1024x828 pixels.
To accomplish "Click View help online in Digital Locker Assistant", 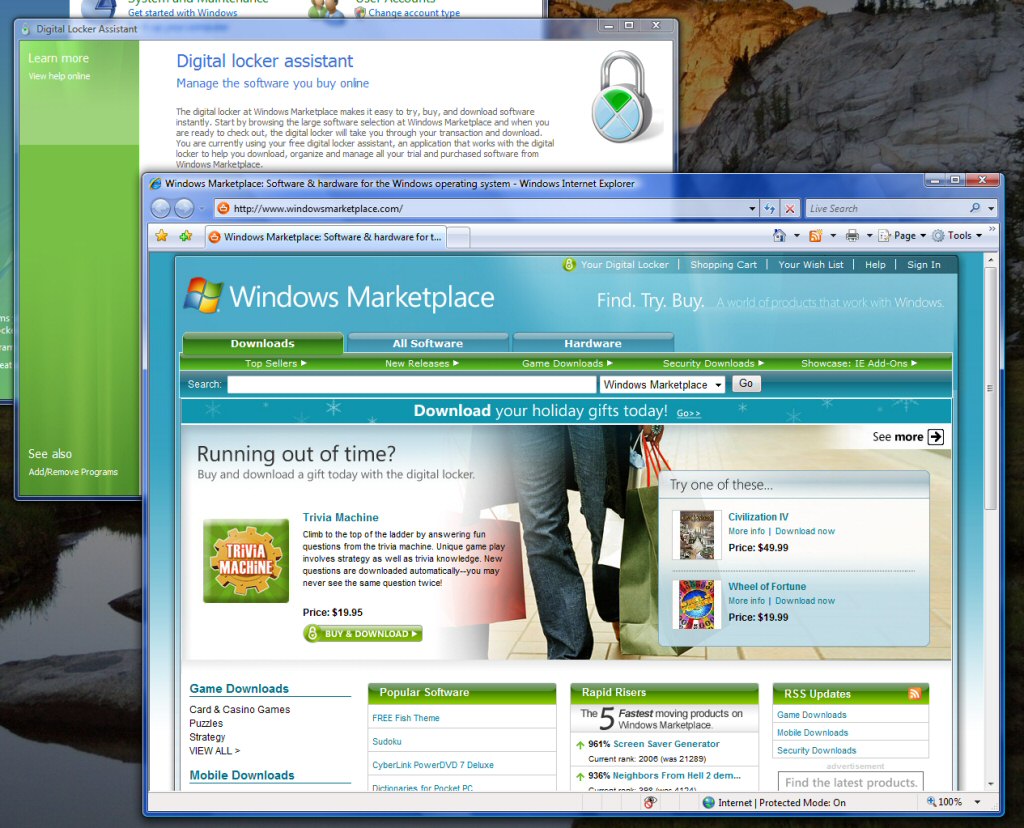I will click(x=59, y=76).
